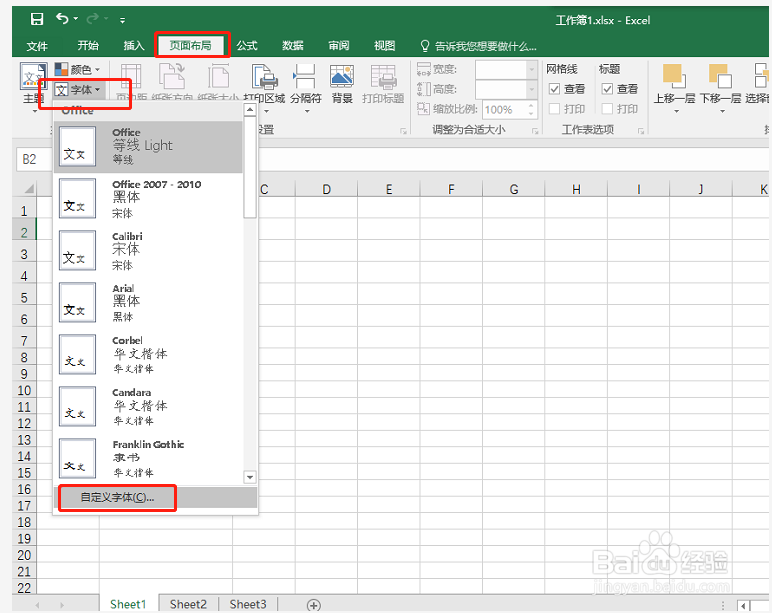The width and height of the screenshot is (772, 613).
Task: Click the horizontal scrollbar left arrow
Action: pos(743,606)
